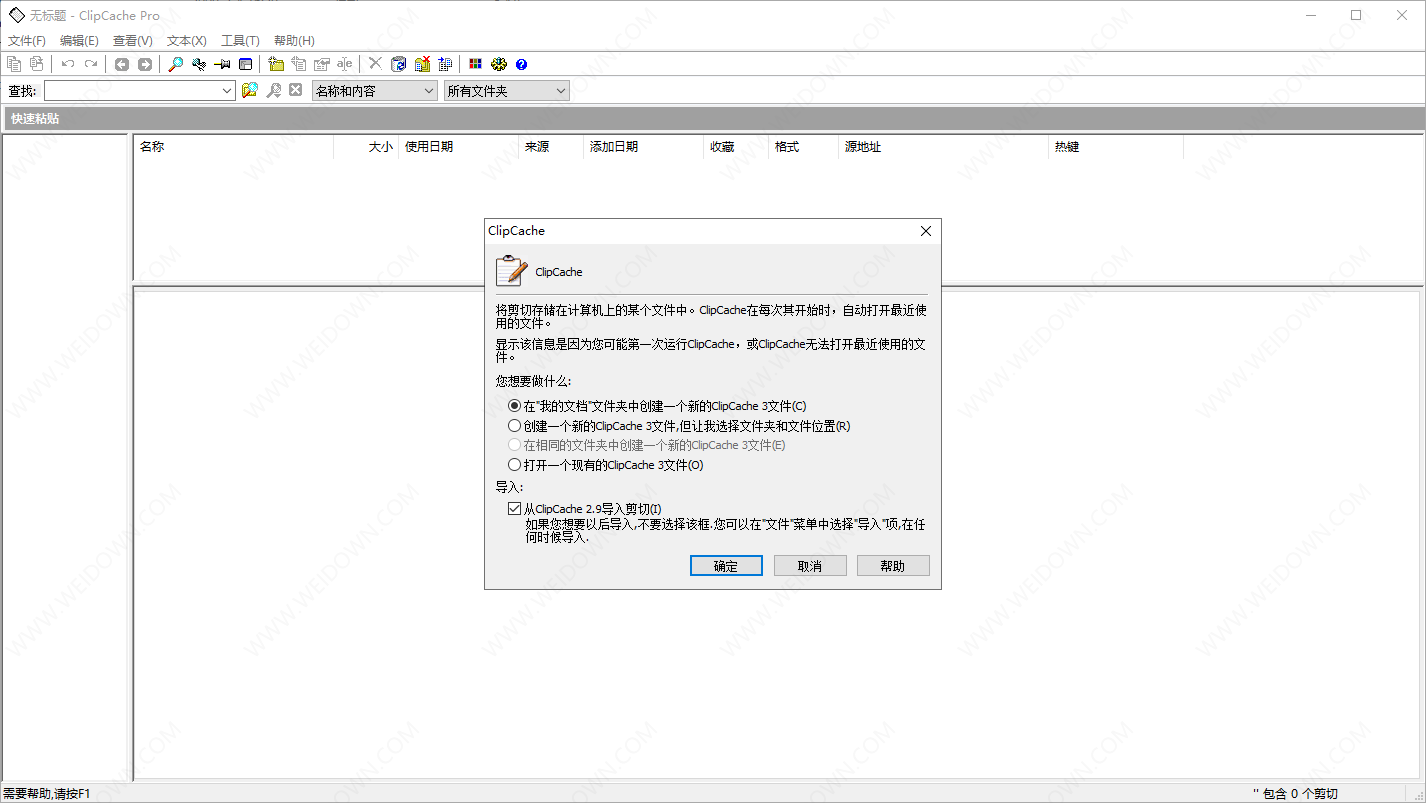Click the window layout panel icon
1426x803 pixels.
point(245,64)
